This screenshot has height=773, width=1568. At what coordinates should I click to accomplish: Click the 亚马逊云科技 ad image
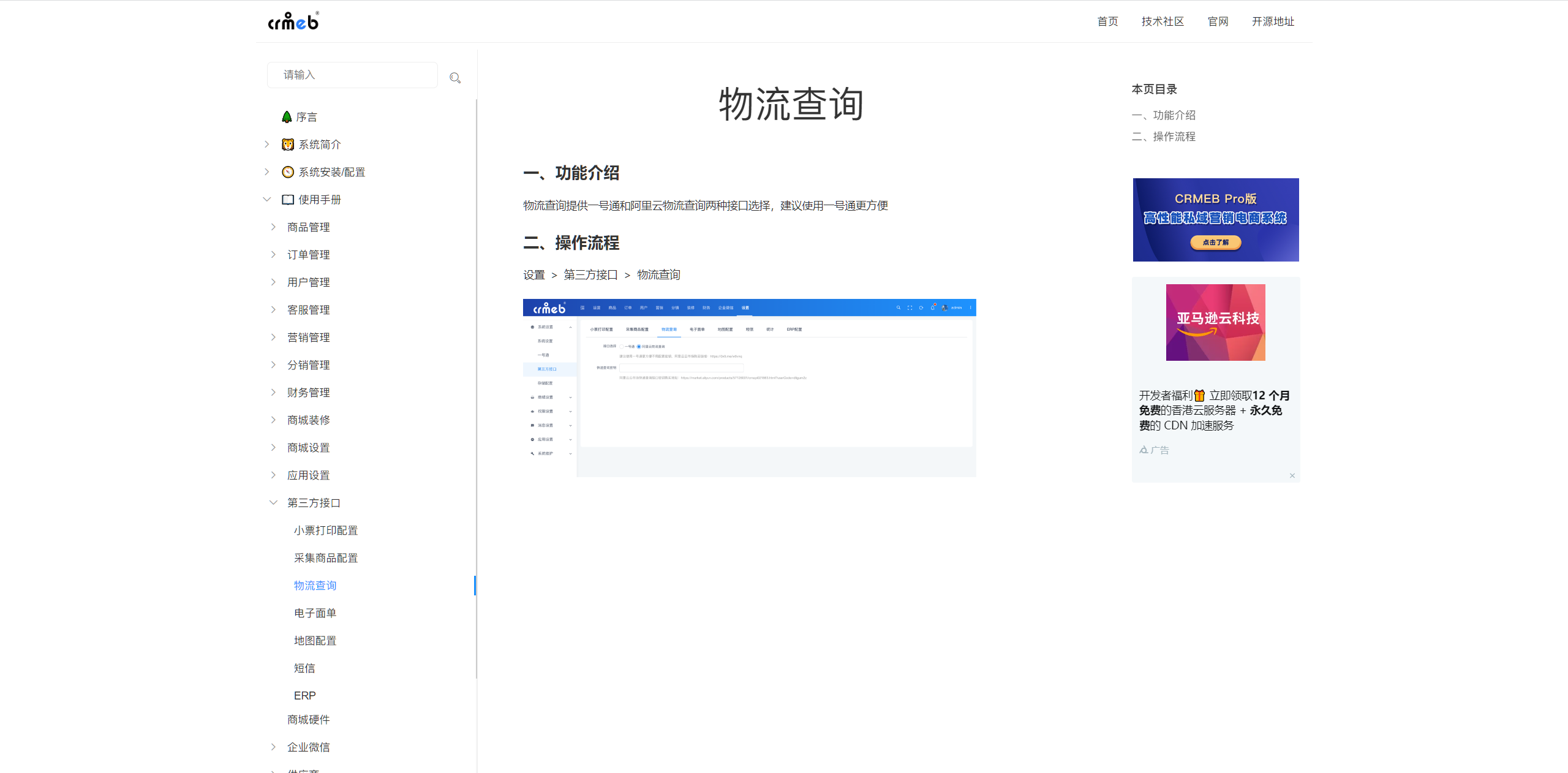1216,322
